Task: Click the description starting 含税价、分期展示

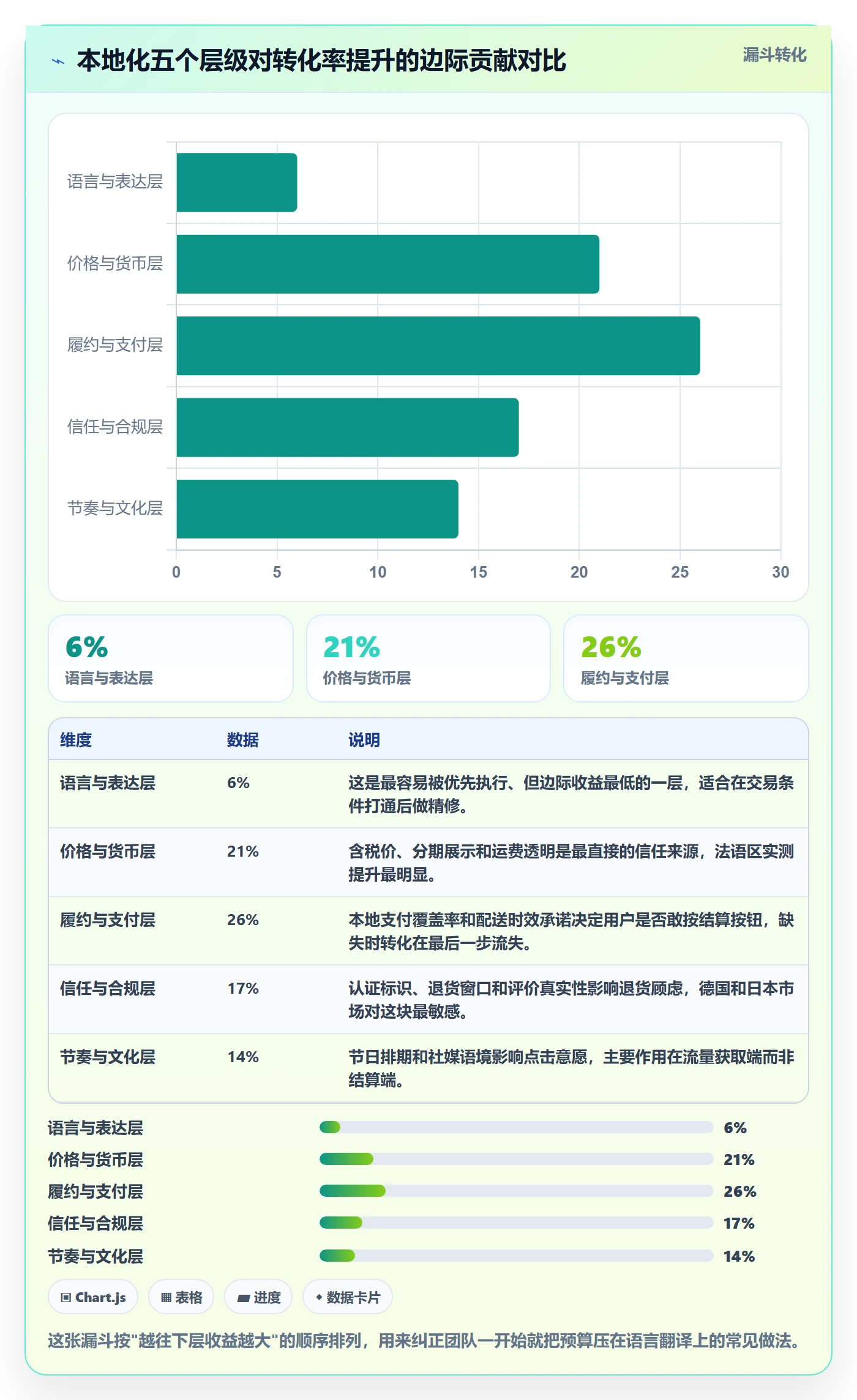Action: [571, 863]
